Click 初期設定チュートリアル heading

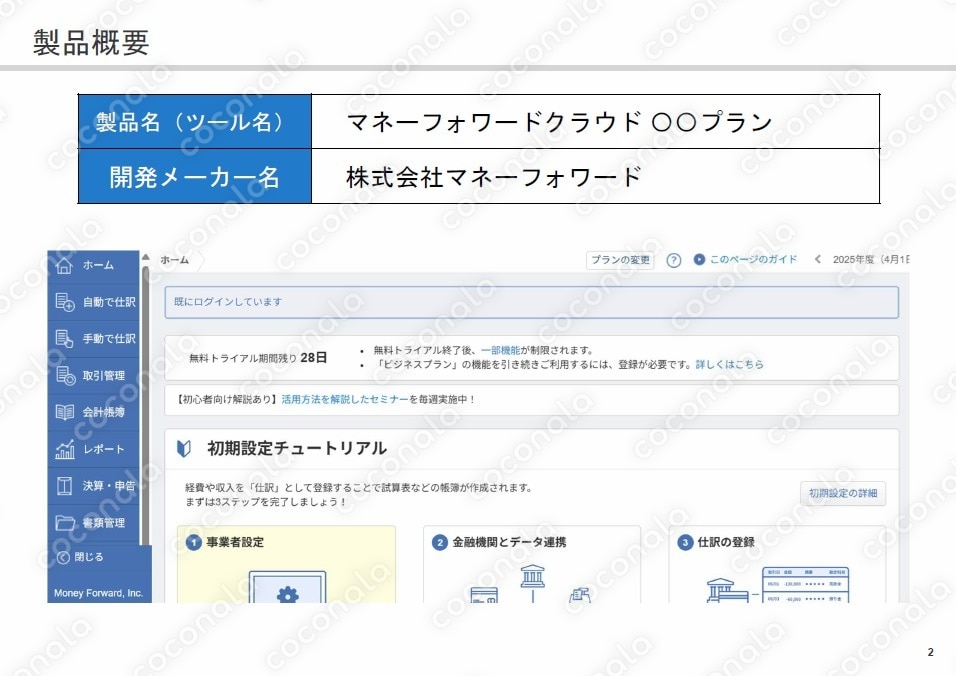coord(296,449)
